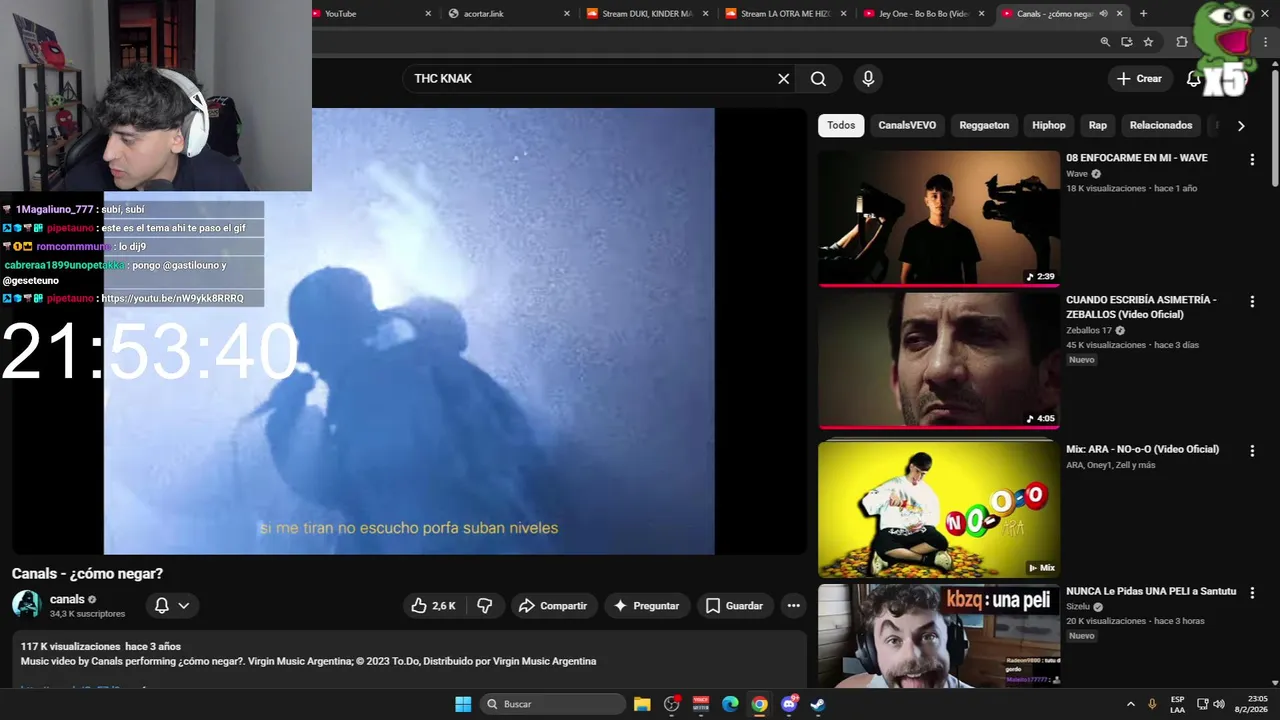
Task: Close the acortar.link browser tab
Action: point(567,14)
